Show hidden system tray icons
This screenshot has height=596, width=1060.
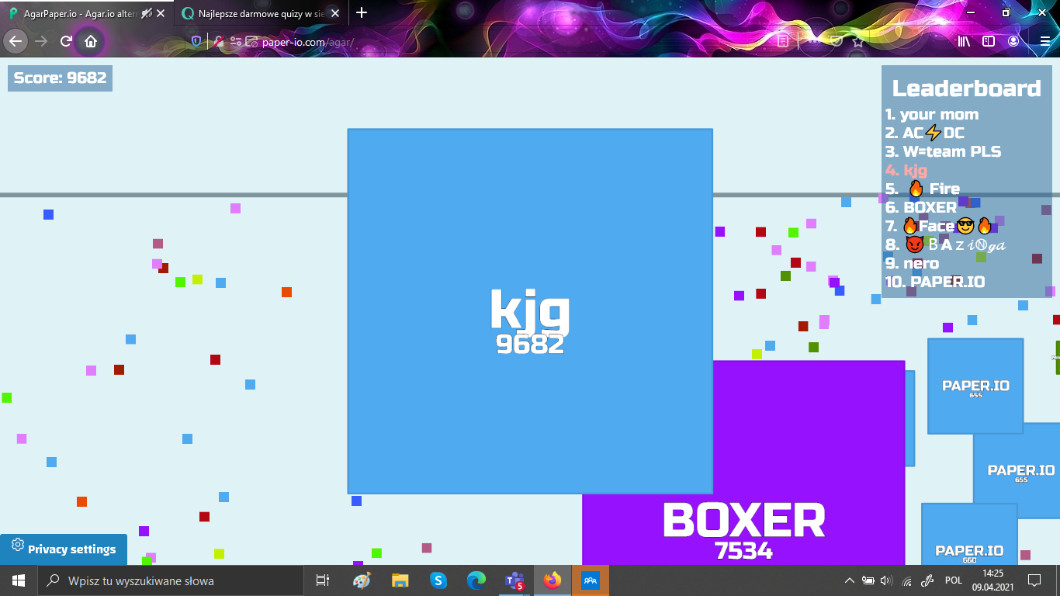(850, 580)
